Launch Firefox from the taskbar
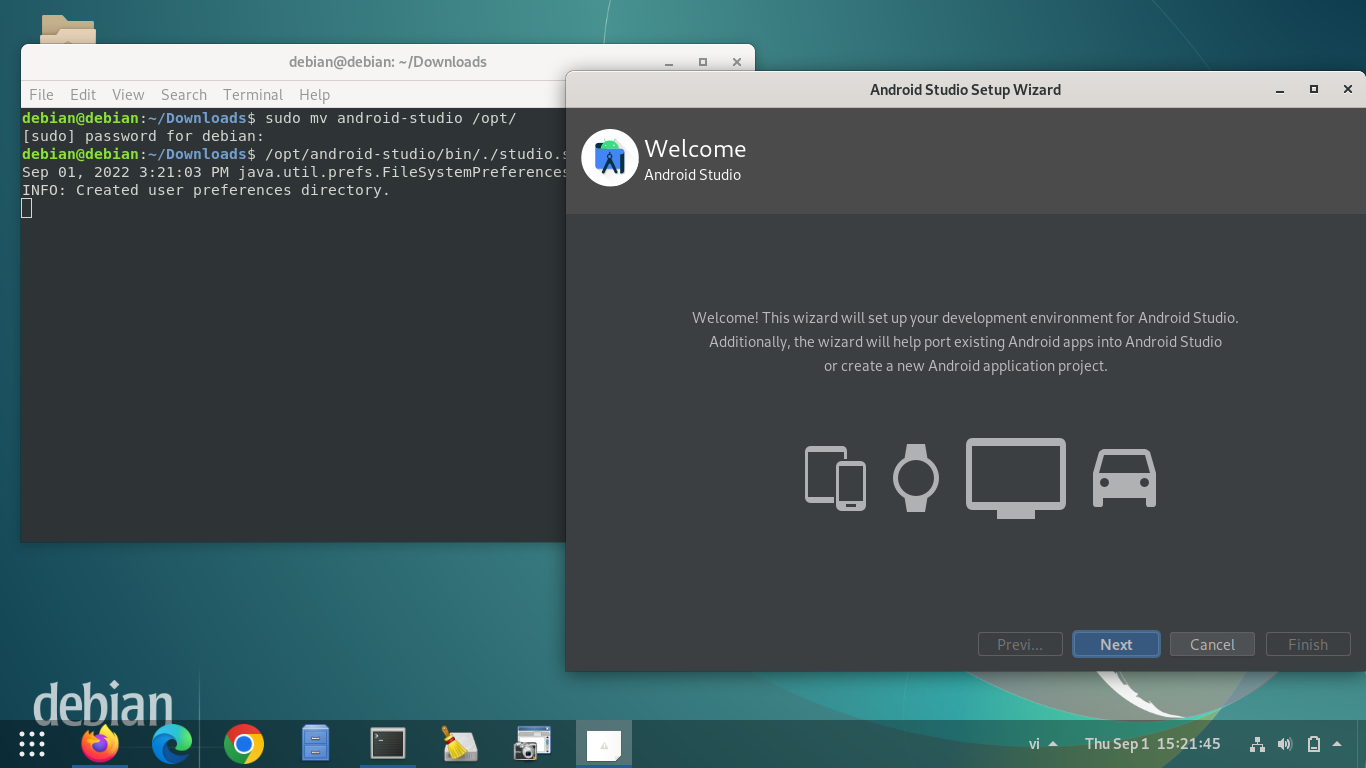1366x768 pixels. tap(100, 744)
